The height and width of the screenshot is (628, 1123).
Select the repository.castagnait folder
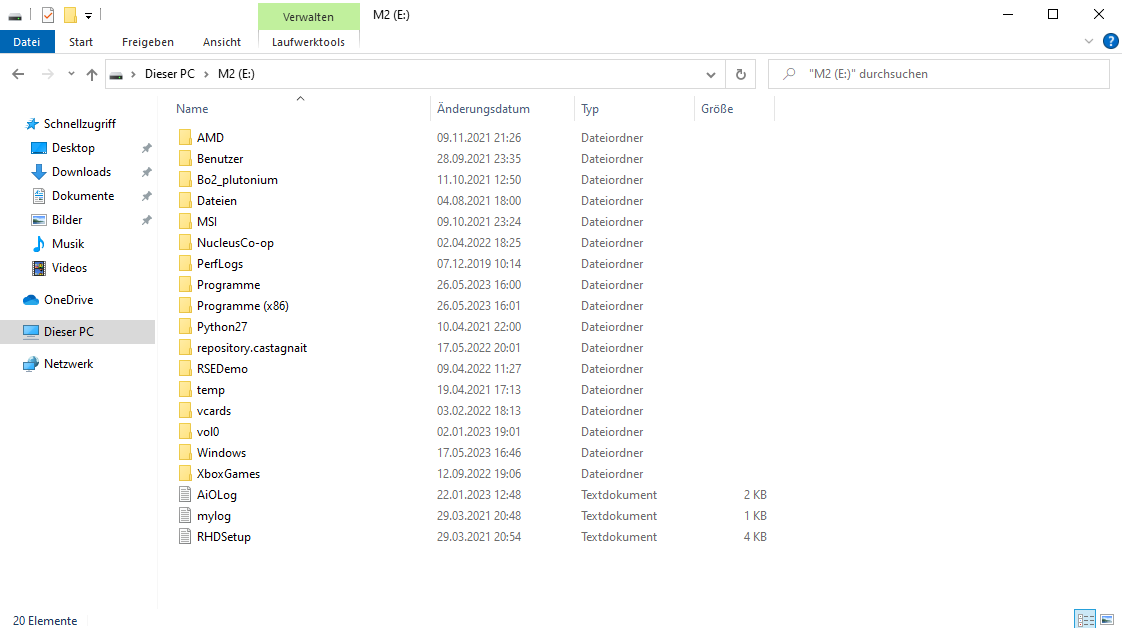[x=251, y=348]
